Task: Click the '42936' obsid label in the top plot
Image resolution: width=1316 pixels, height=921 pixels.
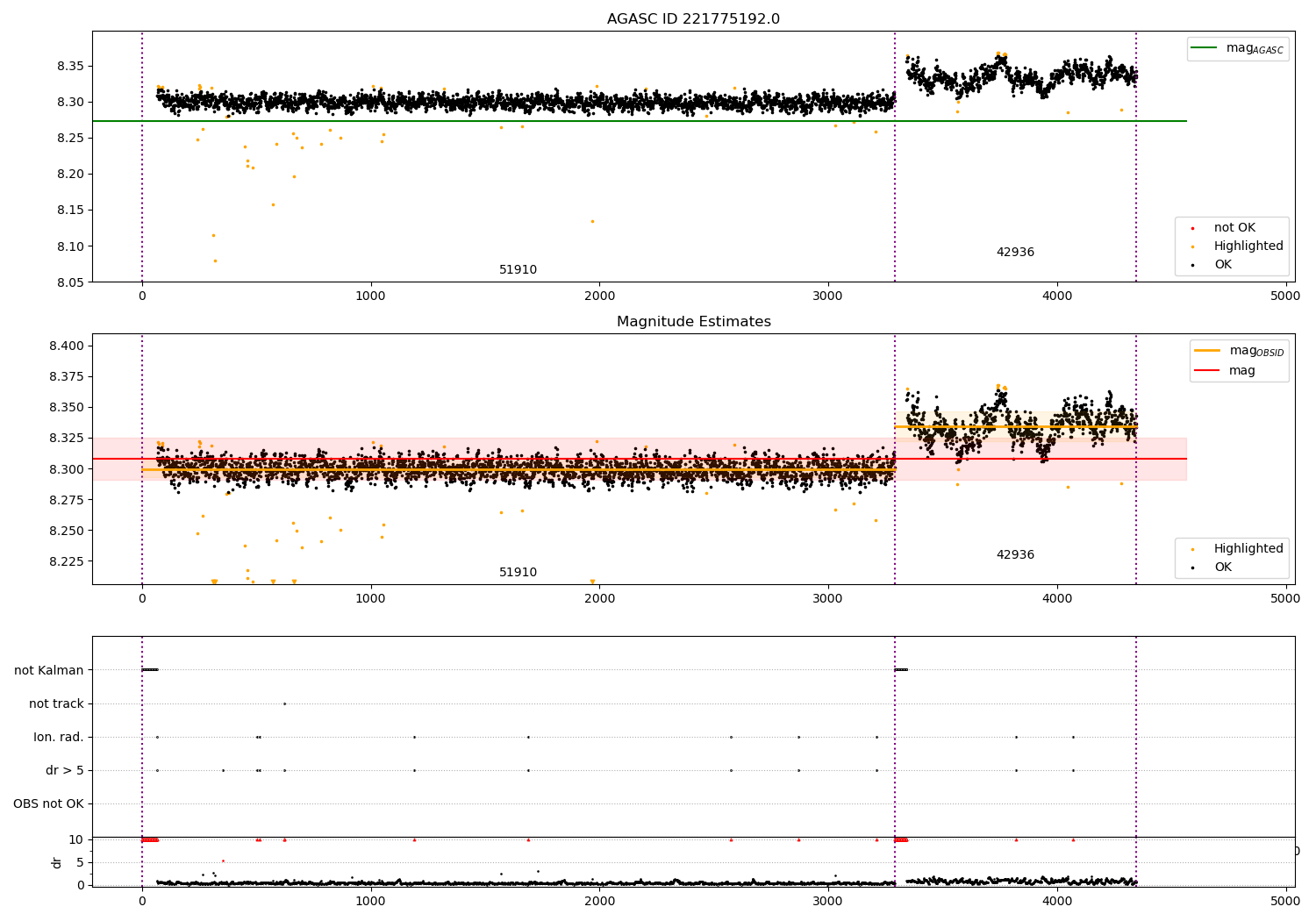Action: coord(1015,253)
